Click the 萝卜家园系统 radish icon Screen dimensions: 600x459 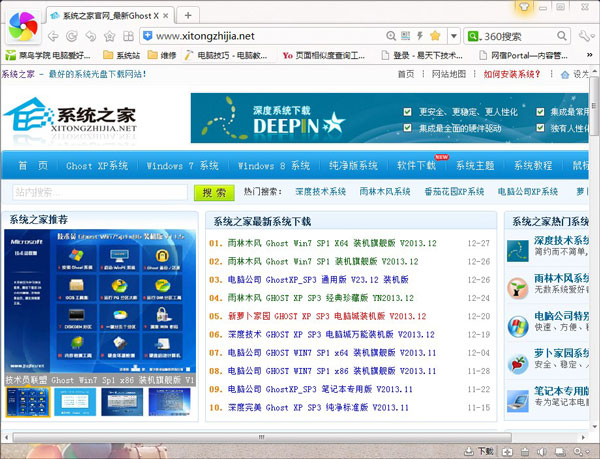point(517,364)
